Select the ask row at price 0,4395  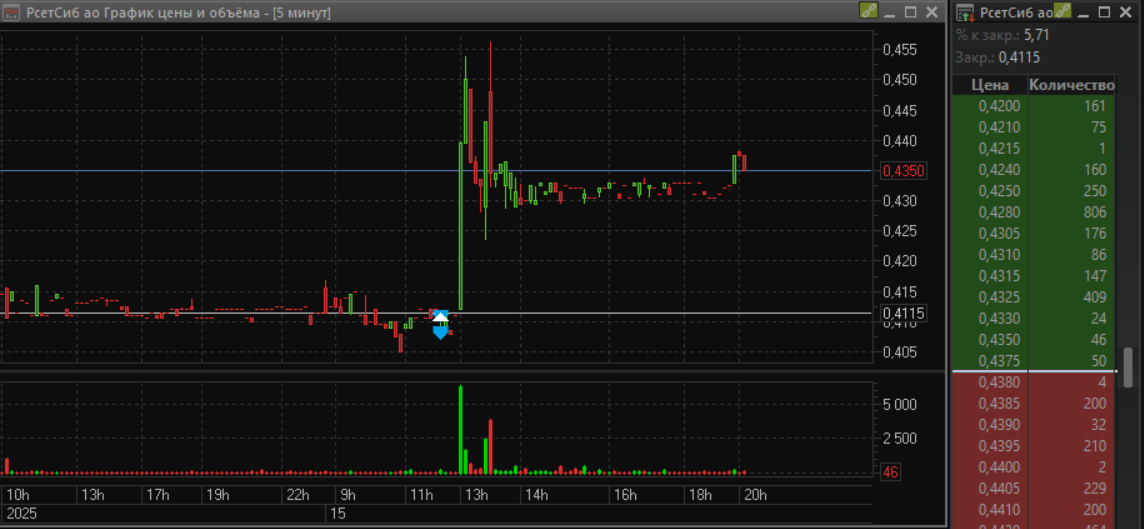tap(1034, 445)
